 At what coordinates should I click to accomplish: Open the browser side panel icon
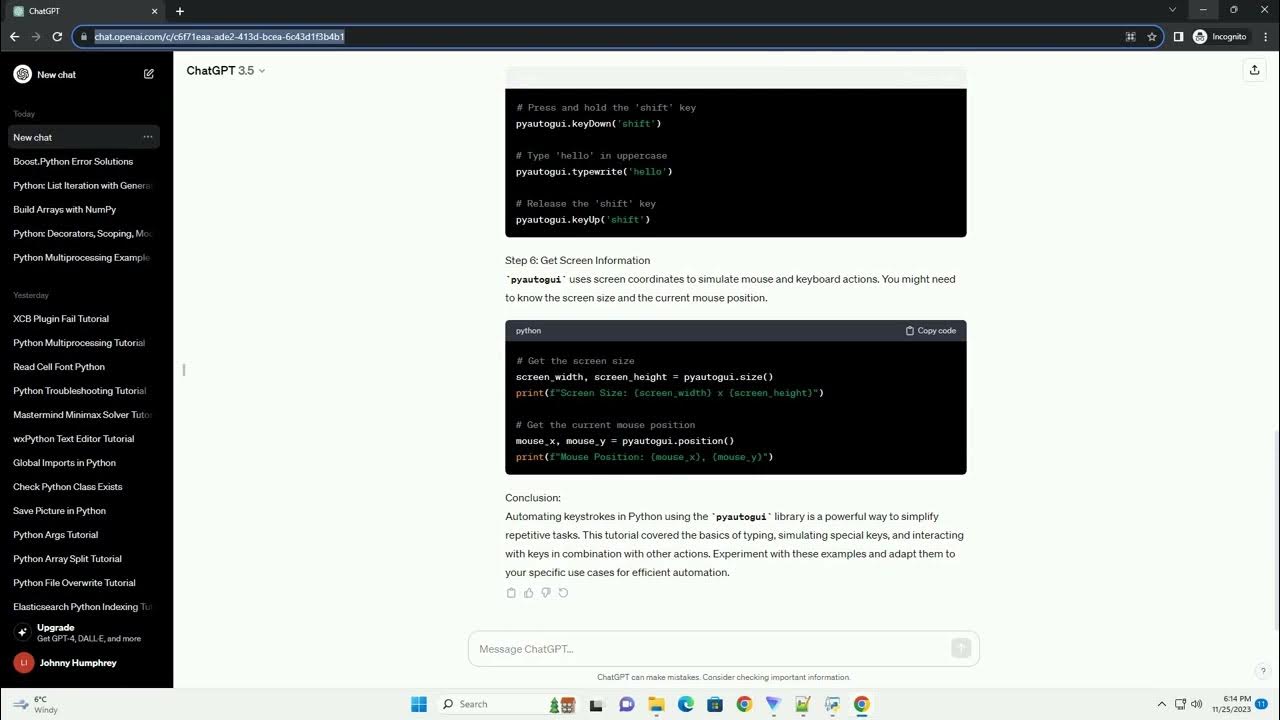pyautogui.click(x=1178, y=36)
